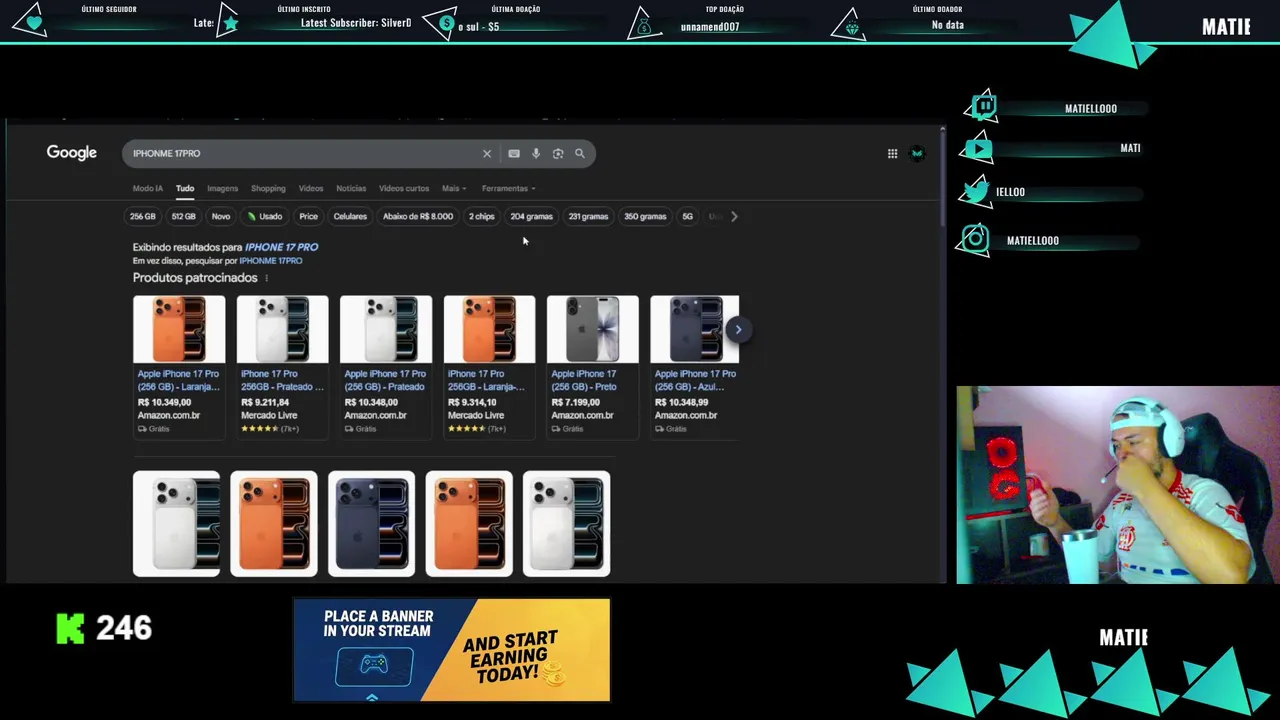Apply the 512 GB filter chip

tap(184, 217)
